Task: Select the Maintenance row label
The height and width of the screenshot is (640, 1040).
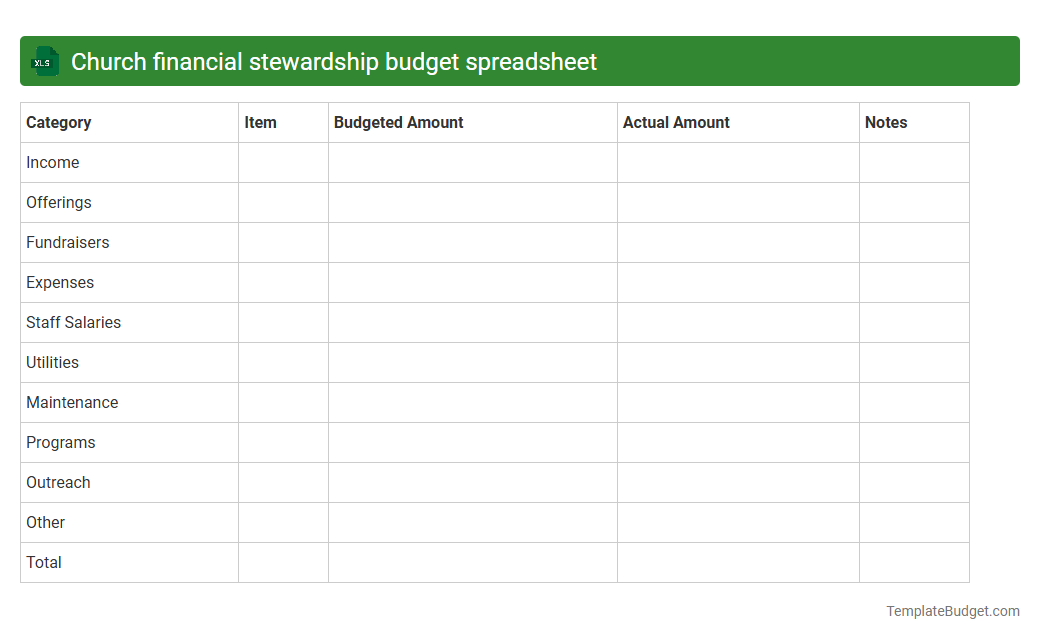Action: 72,402
